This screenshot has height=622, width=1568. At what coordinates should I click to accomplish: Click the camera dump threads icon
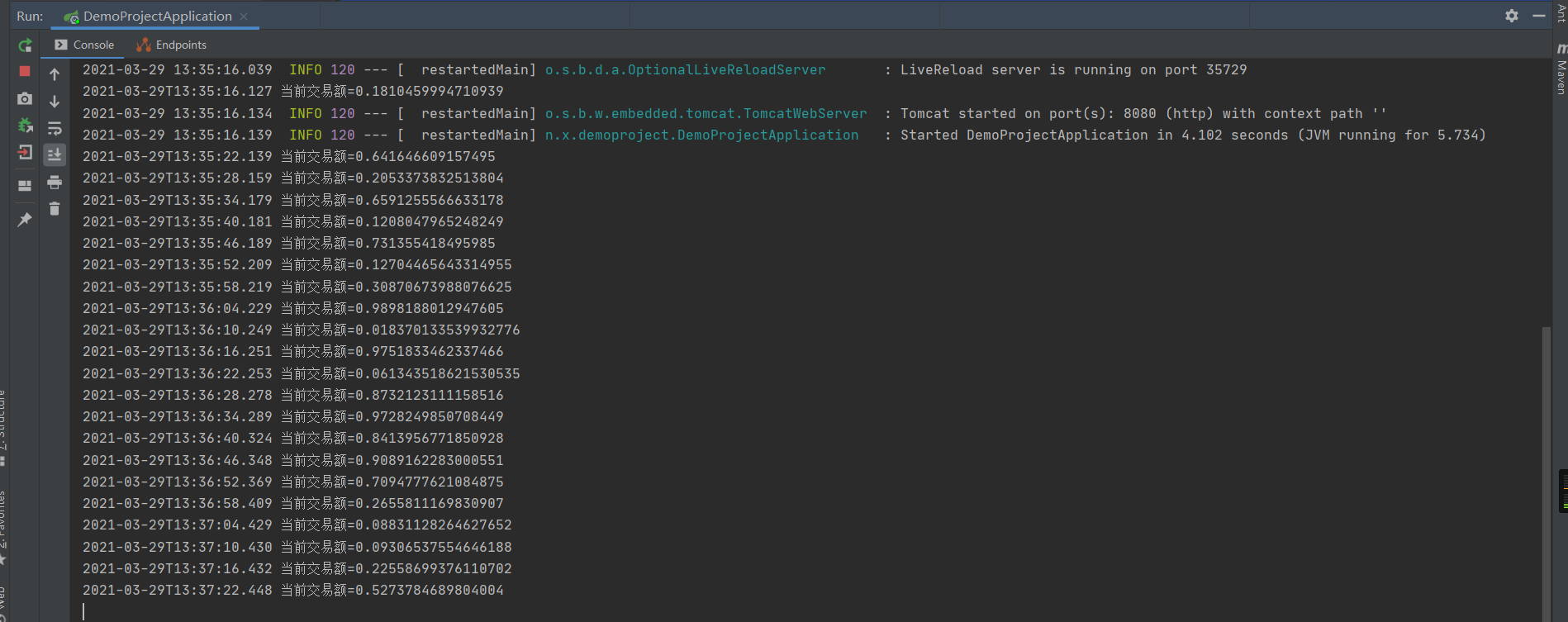25,99
